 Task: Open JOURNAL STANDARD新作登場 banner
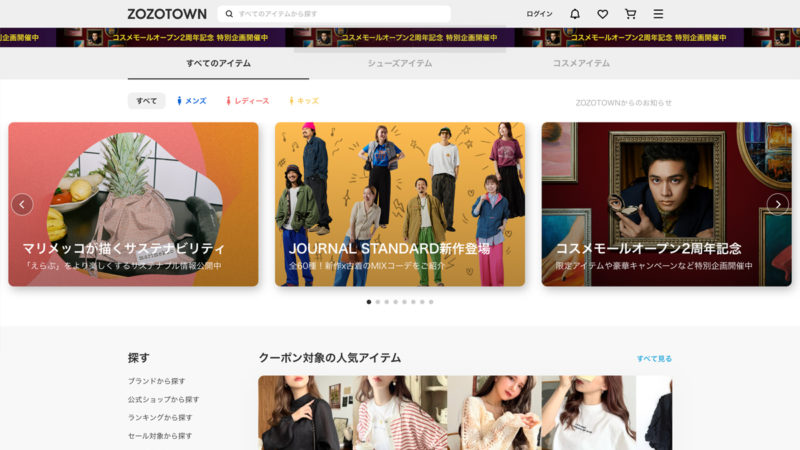pyautogui.click(x=400, y=204)
